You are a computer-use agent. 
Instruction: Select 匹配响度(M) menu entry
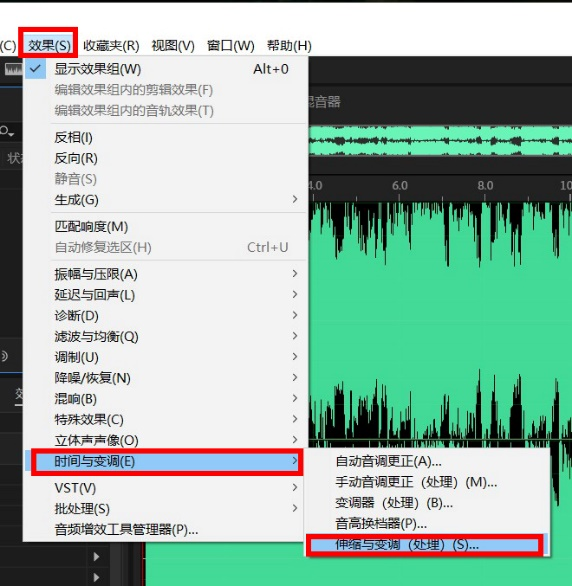[x=165, y=226]
